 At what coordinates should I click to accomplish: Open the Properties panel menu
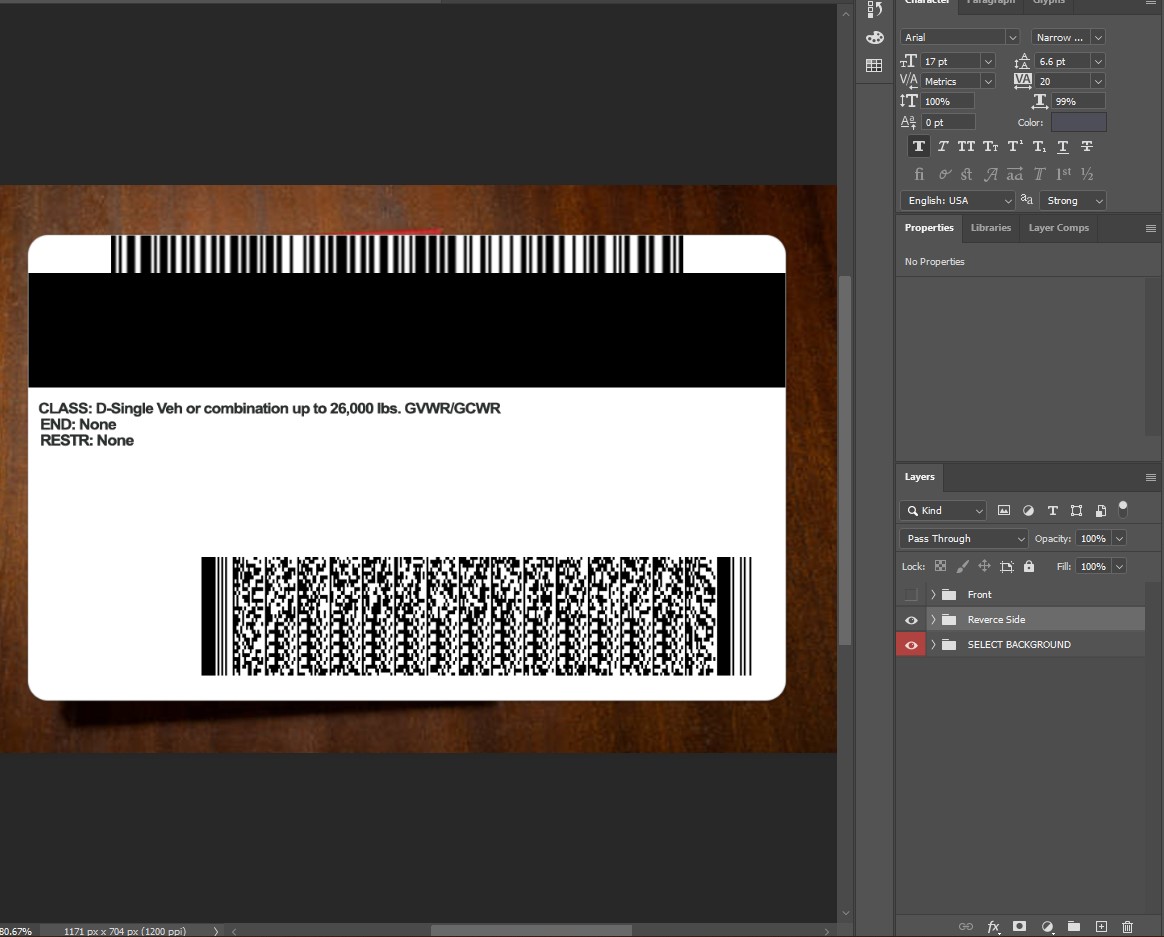pyautogui.click(x=1151, y=229)
